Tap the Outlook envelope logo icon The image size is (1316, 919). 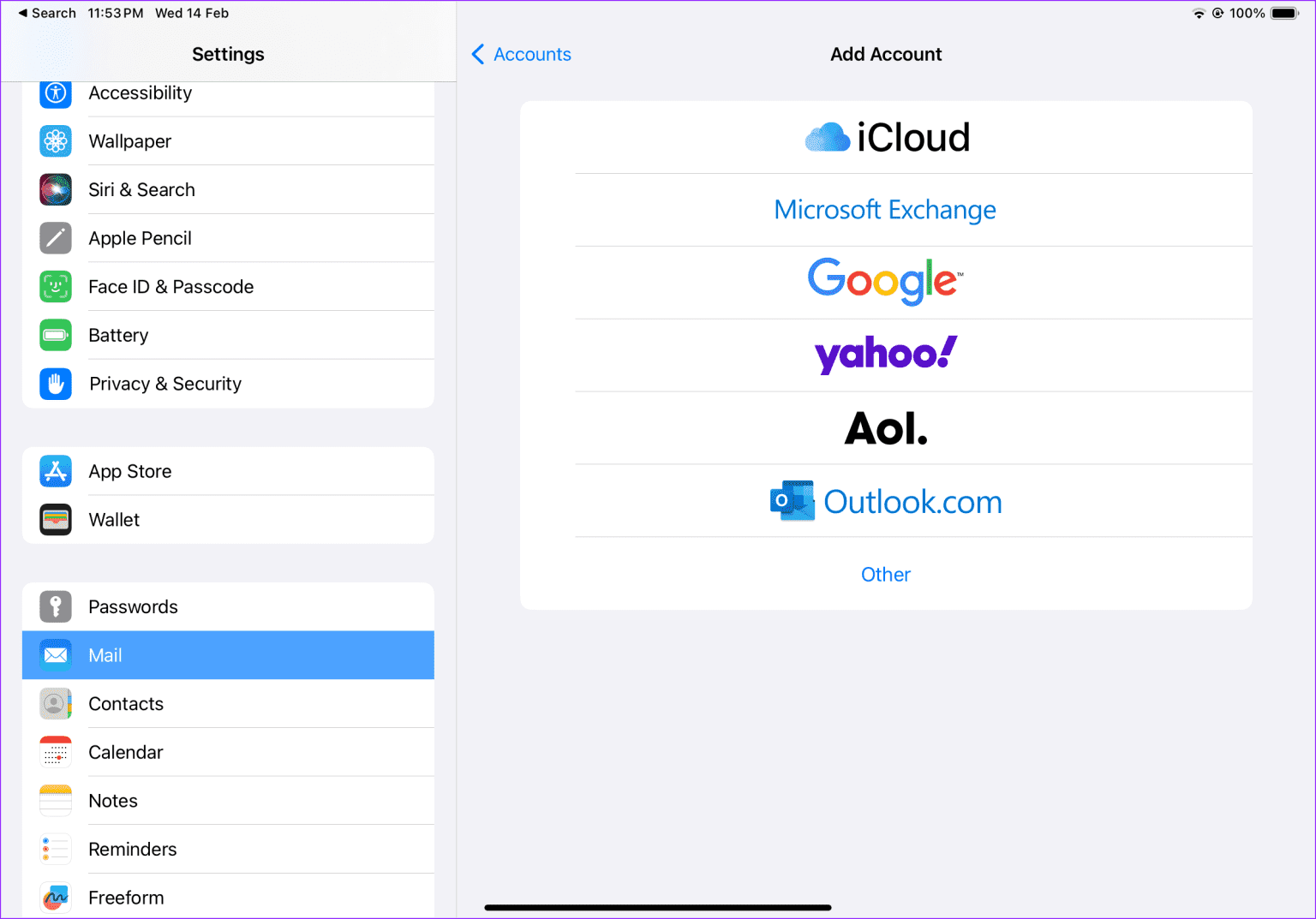click(x=792, y=501)
